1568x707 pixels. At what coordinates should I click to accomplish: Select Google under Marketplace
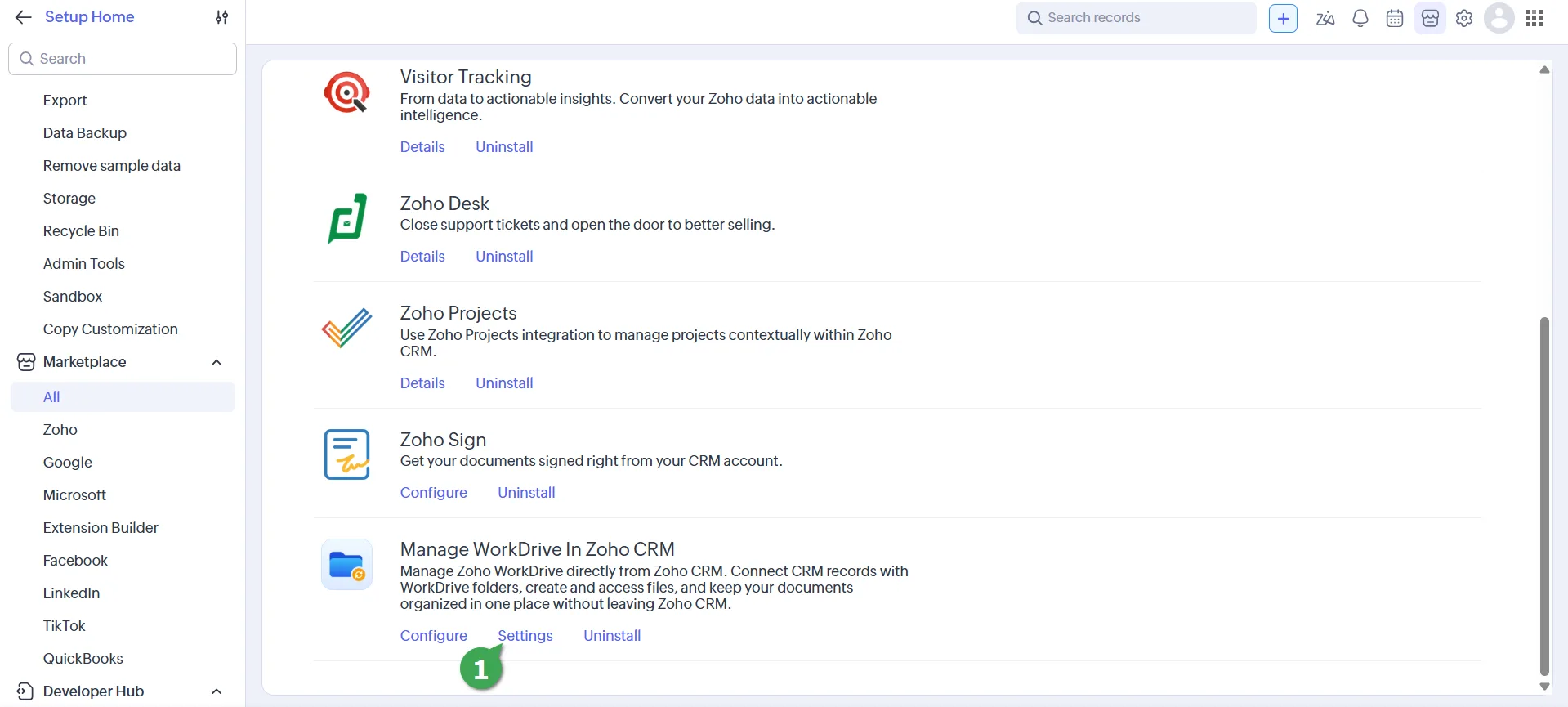[68, 463]
